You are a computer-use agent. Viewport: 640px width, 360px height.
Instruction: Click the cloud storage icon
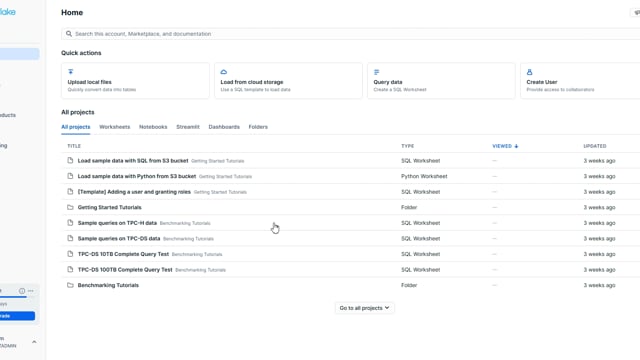click(x=224, y=72)
